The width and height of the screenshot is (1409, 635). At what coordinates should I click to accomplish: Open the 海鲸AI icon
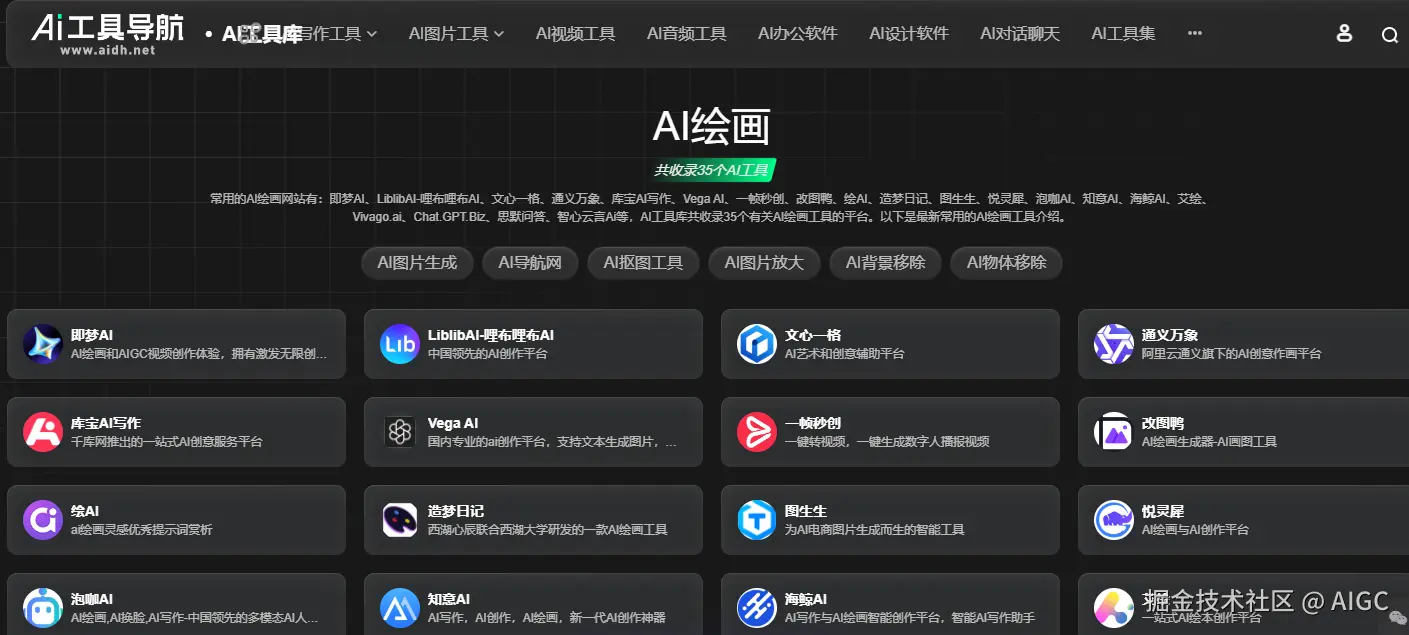tap(757, 608)
